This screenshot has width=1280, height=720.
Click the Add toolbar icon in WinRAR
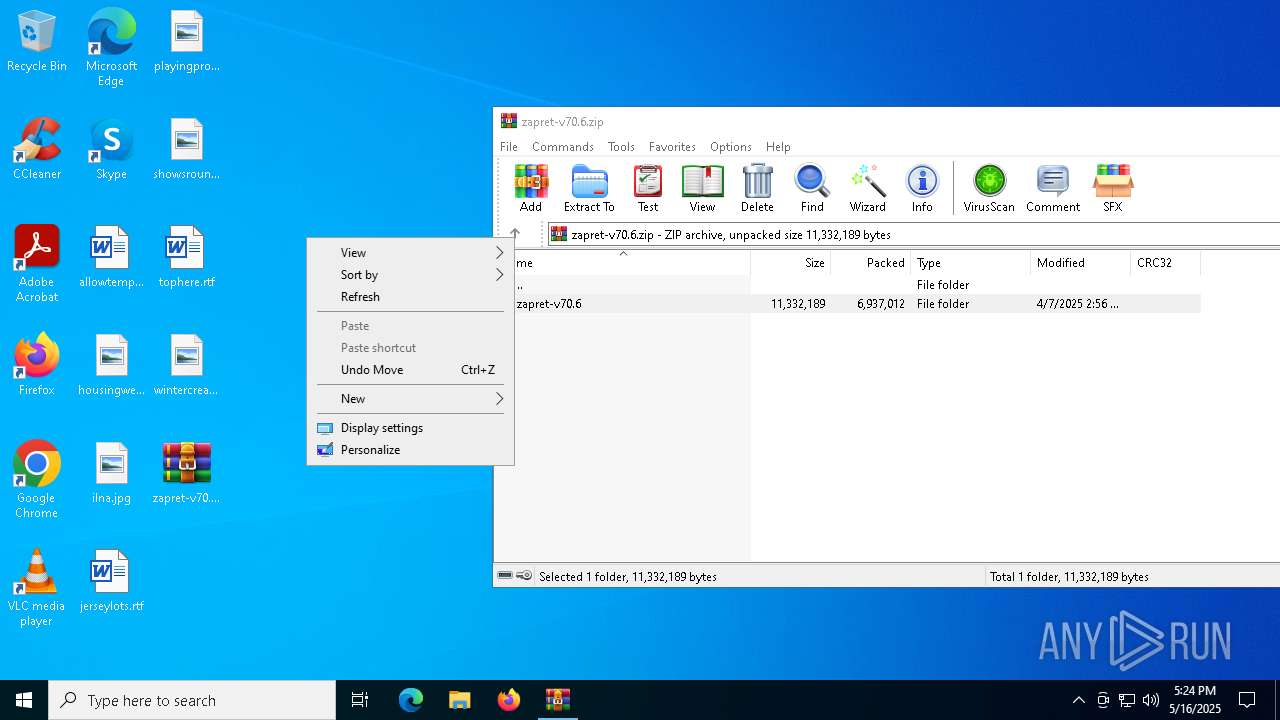pyautogui.click(x=531, y=189)
